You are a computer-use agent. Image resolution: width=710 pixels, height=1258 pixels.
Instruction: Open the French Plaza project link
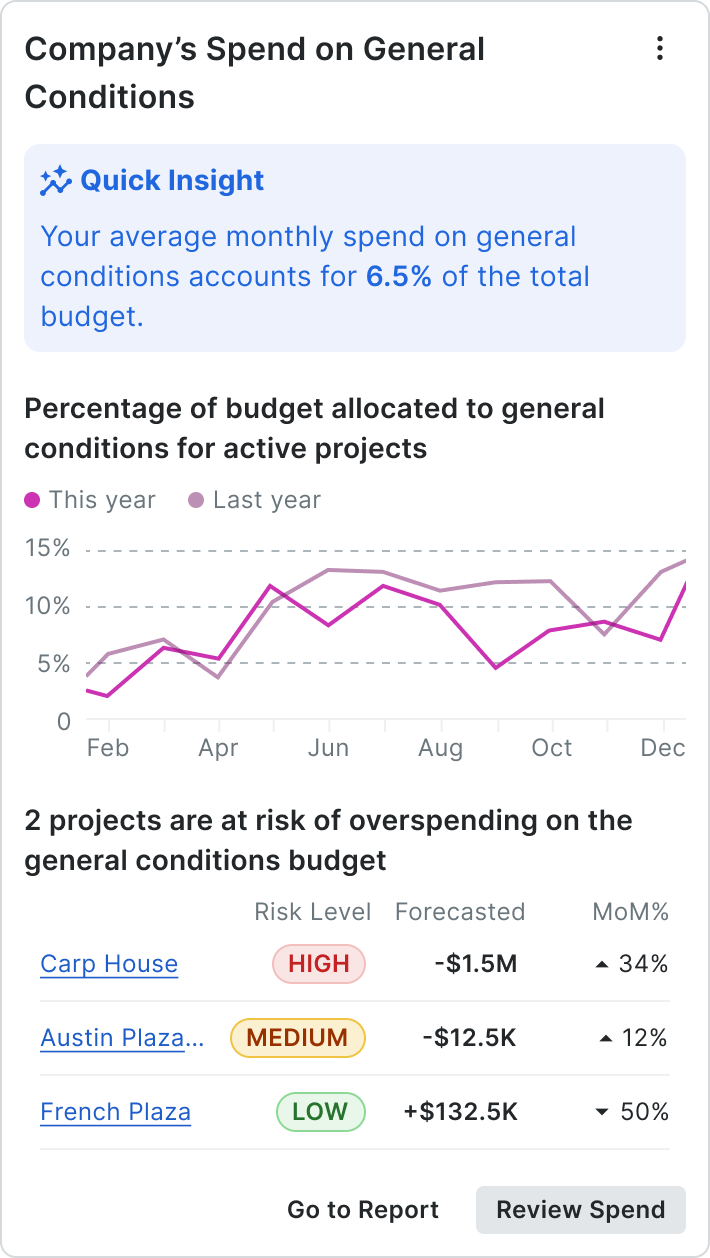point(115,1111)
